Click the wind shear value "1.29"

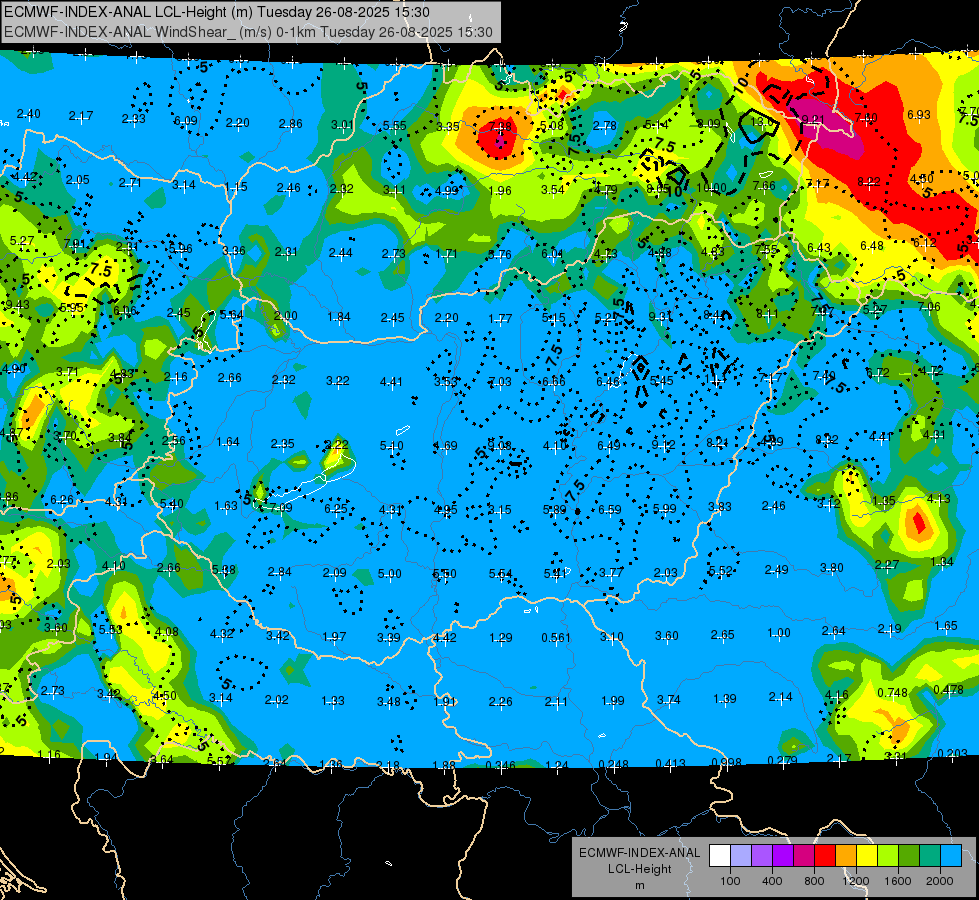501,638
